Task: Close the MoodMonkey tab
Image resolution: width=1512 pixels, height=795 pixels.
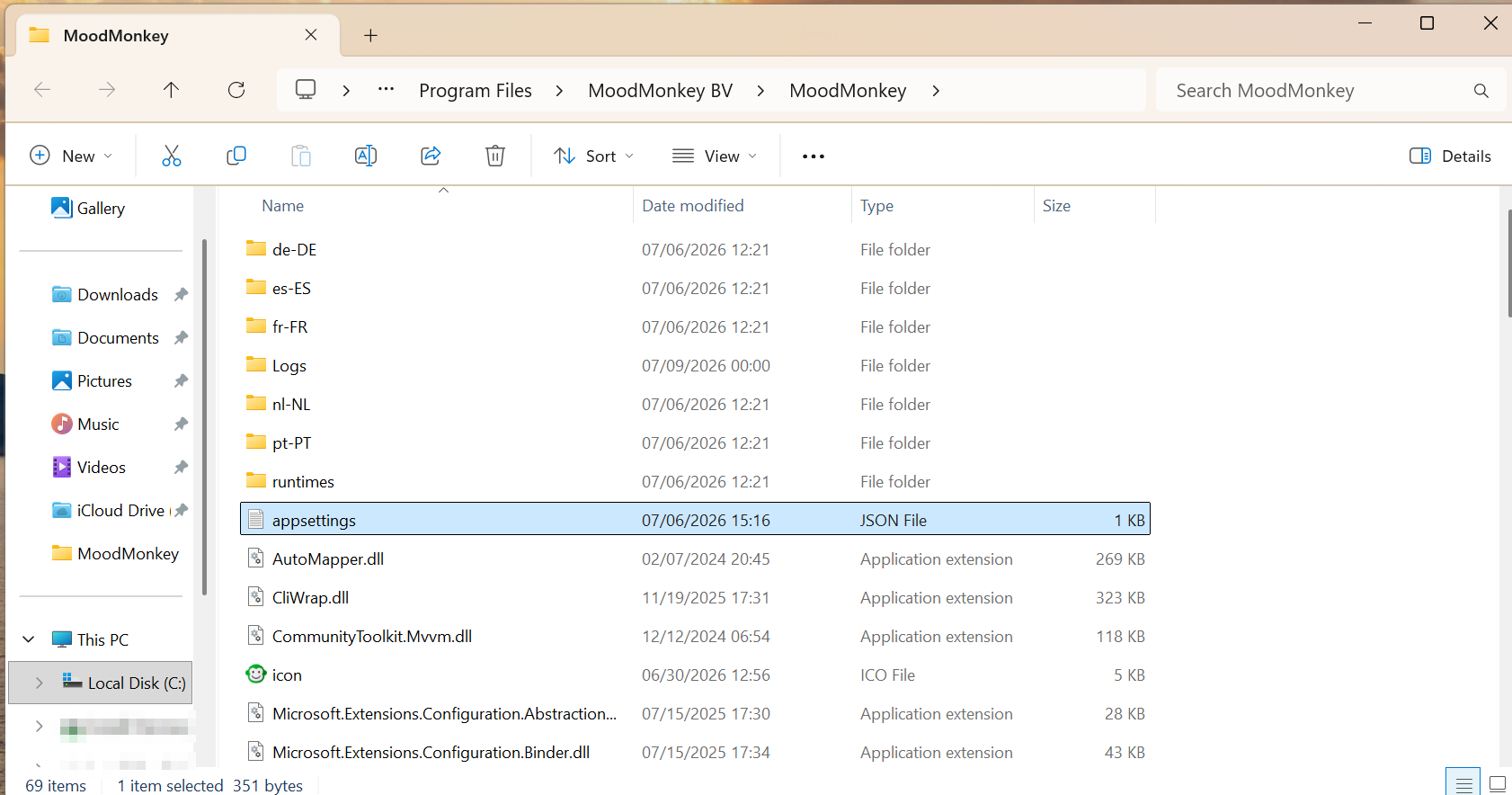Action: pyautogui.click(x=311, y=35)
